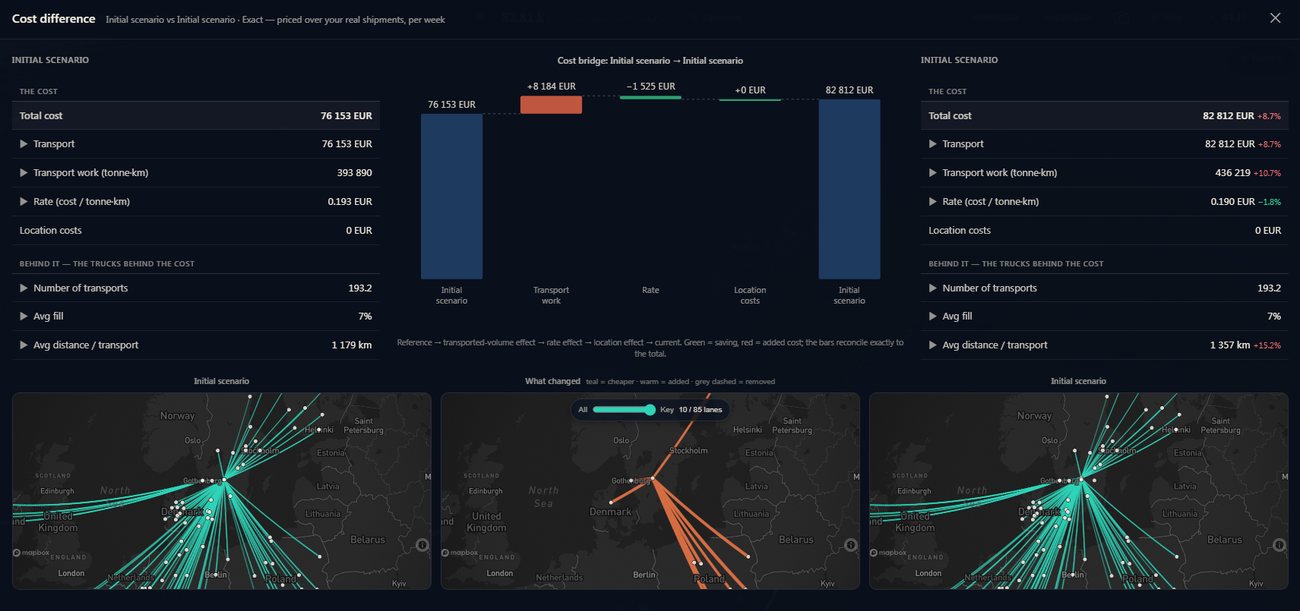Click the Berlin label on the What changed map
Viewport: 1300px width, 611px height.
[644, 575]
